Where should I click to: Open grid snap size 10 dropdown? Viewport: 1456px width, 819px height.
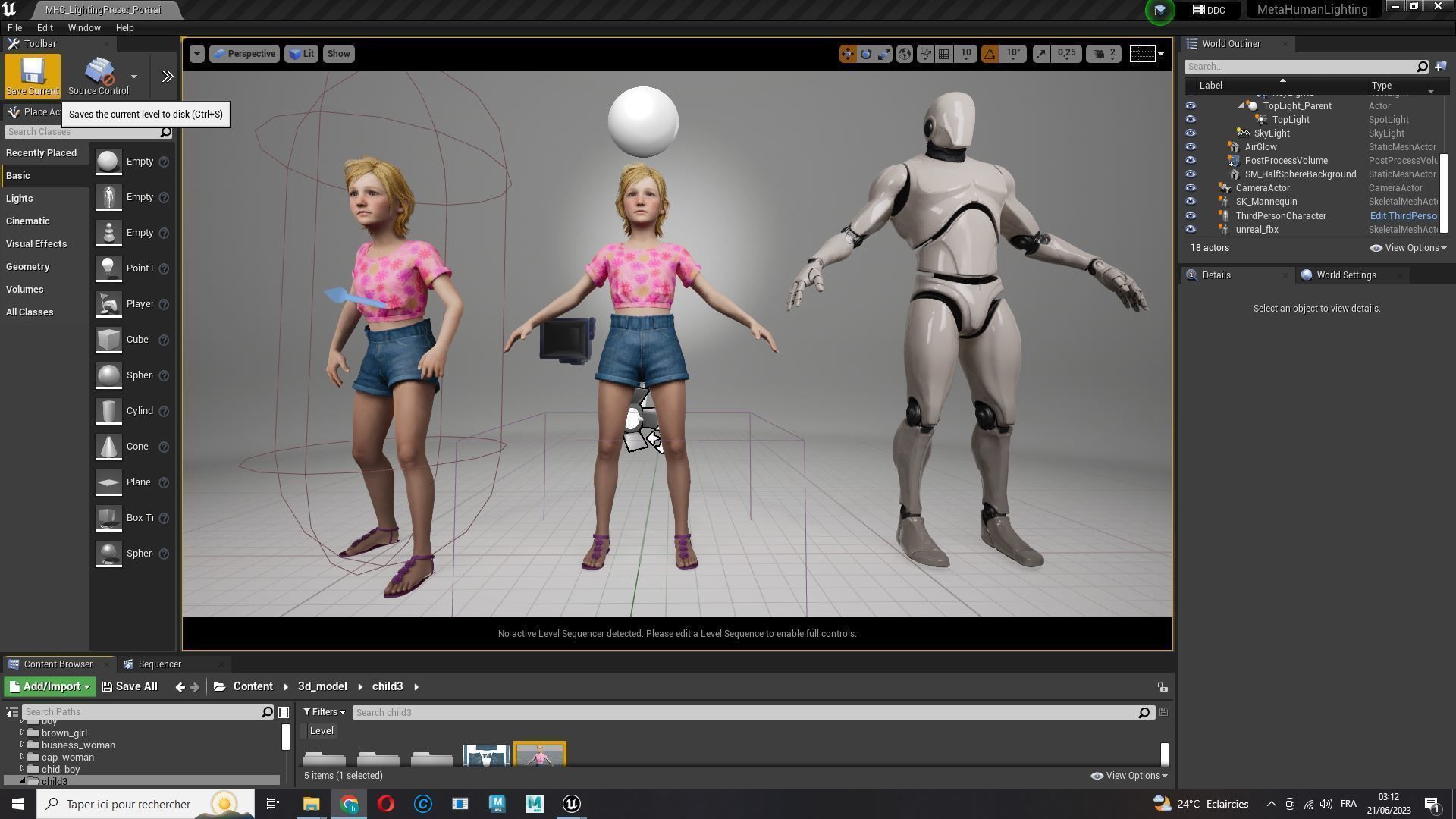pyautogui.click(x=966, y=53)
